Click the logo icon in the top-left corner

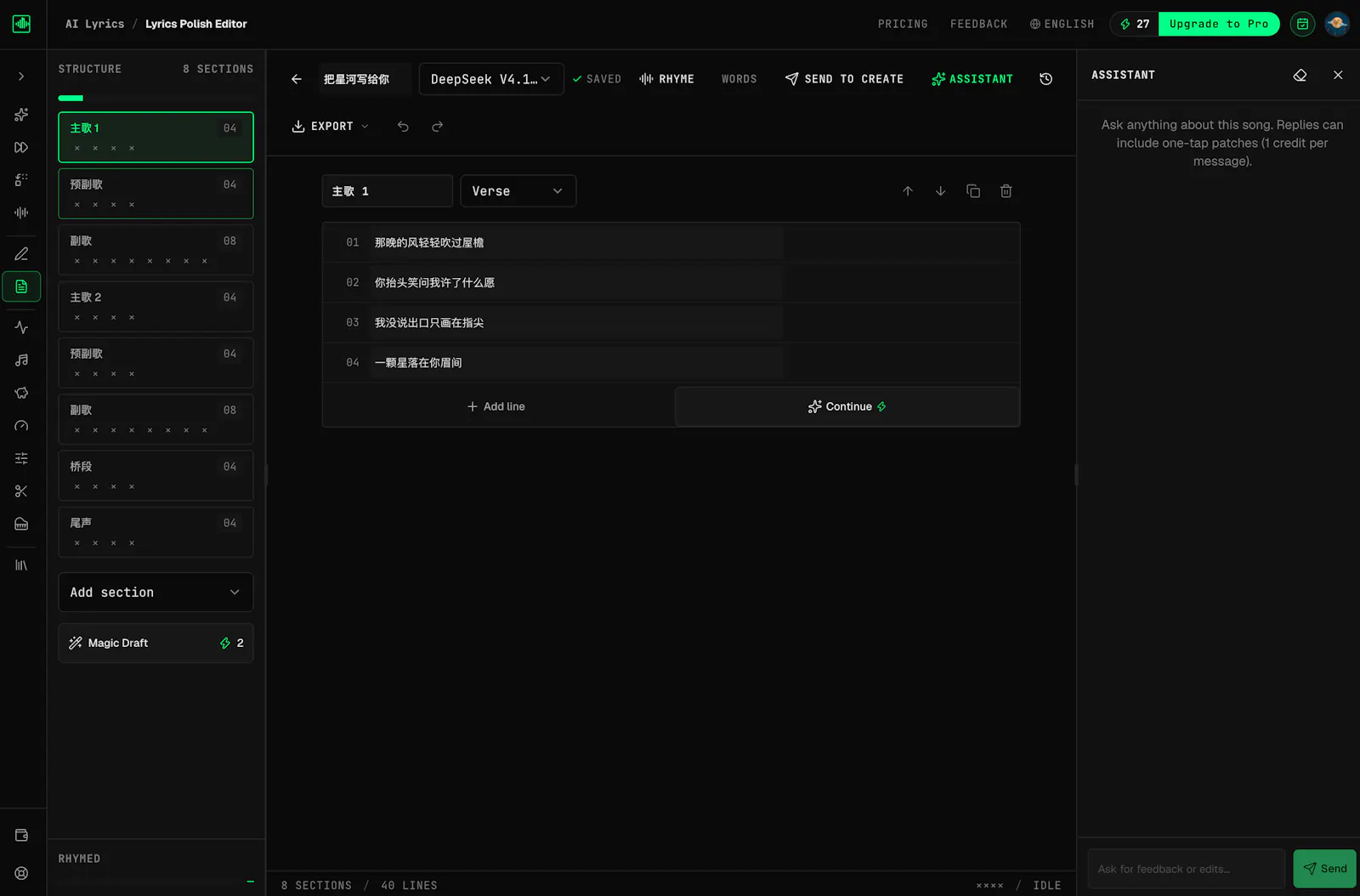(21, 24)
